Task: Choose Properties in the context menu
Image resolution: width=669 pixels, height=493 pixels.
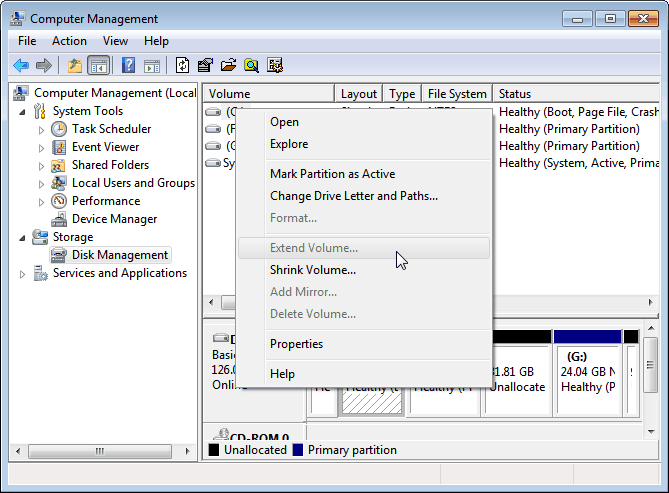Action: (x=364, y=344)
